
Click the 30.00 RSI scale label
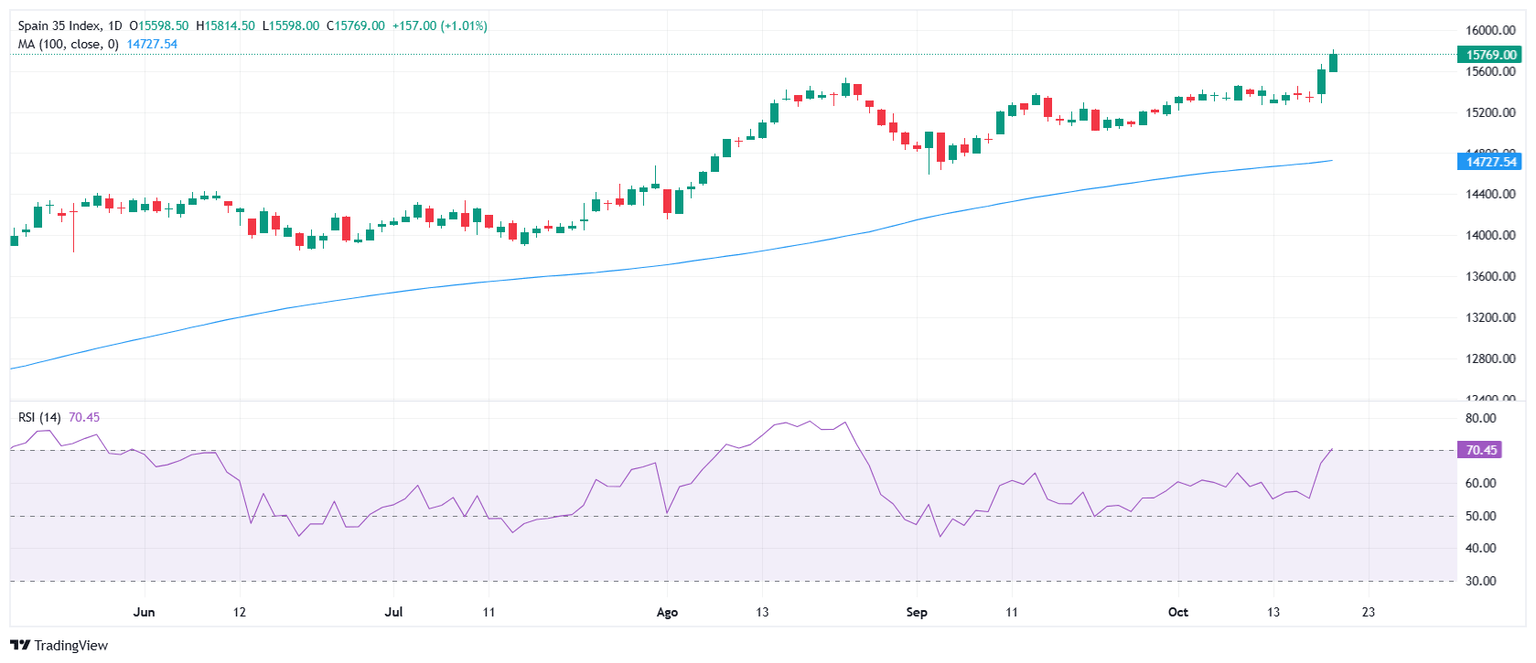click(1480, 582)
